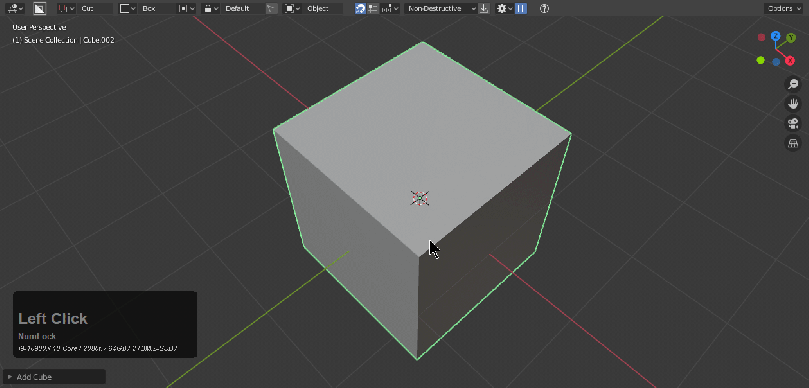Toggle the blue highlighted snap icon

click(361, 8)
